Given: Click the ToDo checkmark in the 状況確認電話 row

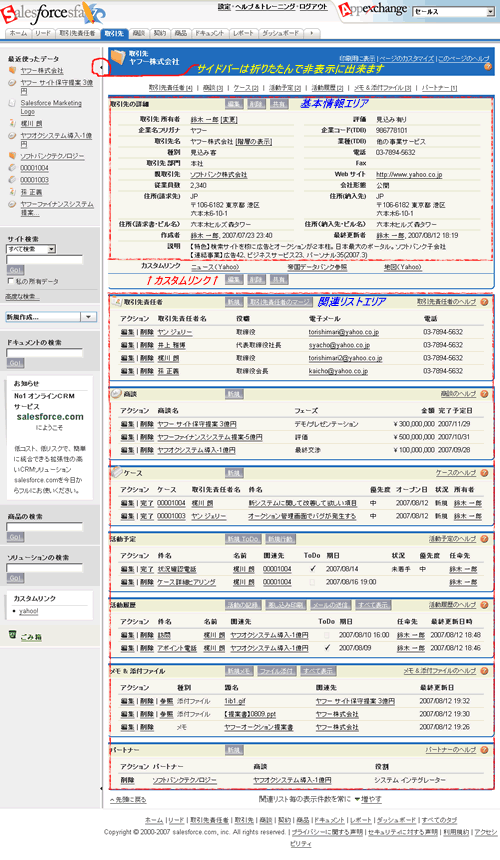Looking at the screenshot, I should click(312, 569).
